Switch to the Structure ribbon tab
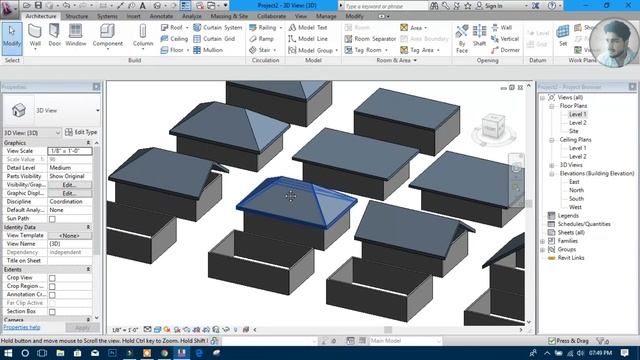The image size is (640, 360). pyautogui.click(x=77, y=16)
